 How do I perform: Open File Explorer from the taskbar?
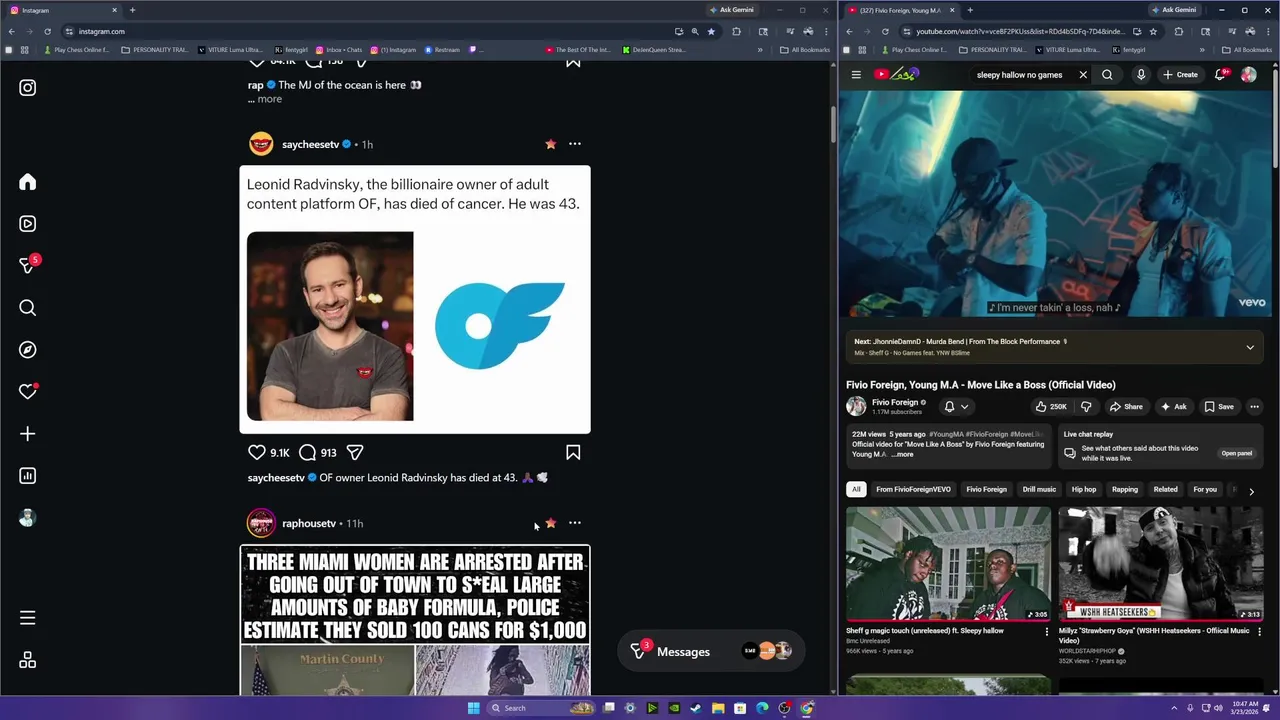(718, 708)
